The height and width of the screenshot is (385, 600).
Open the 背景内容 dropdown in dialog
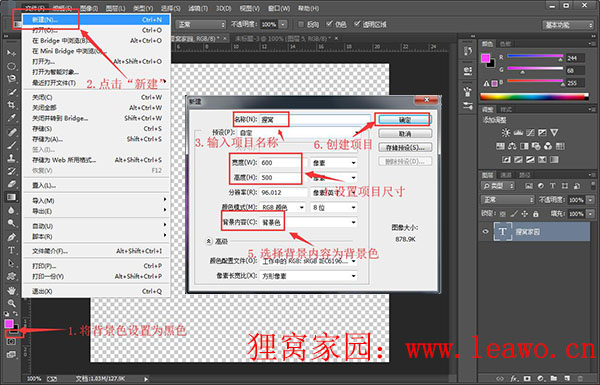(308, 222)
